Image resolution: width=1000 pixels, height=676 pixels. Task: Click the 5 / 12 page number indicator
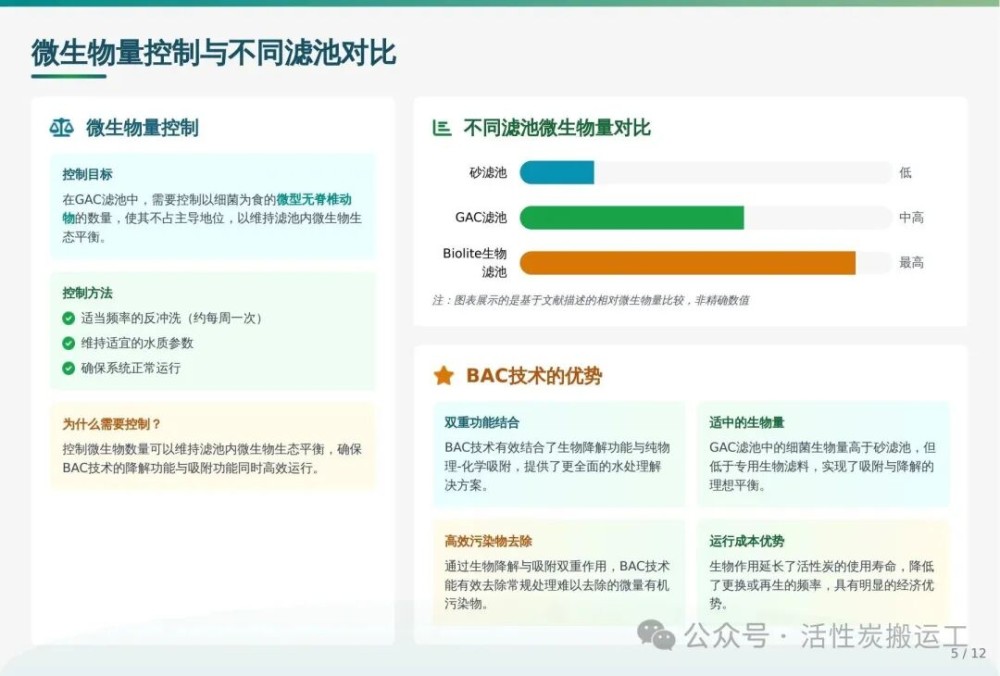[x=967, y=653]
